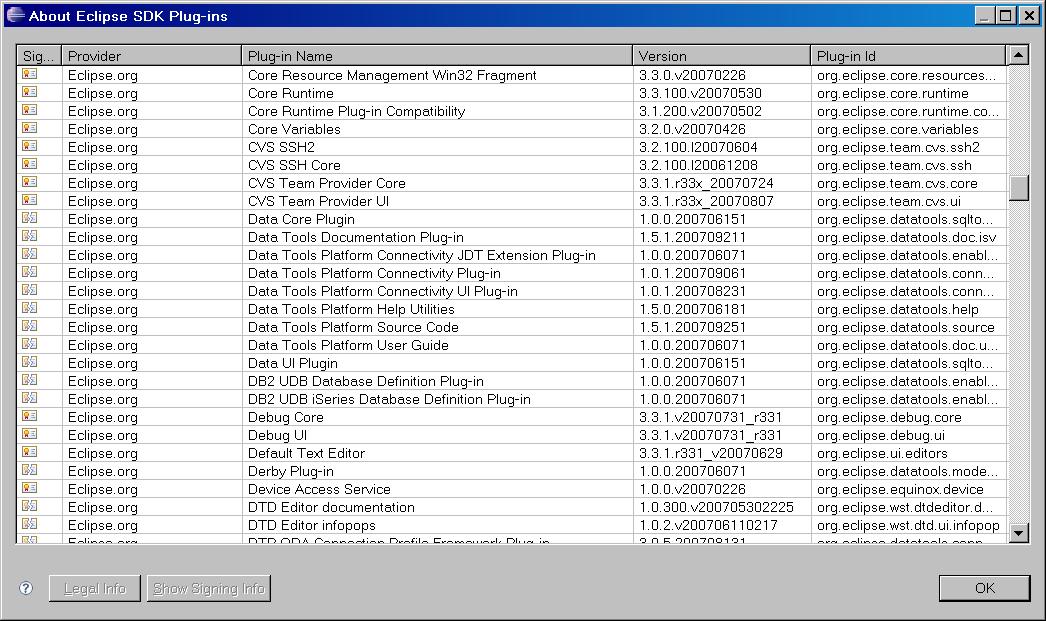Click signed icon for Core Runtime Plug-in Compatibility
Image resolution: width=1046 pixels, height=621 pixels.
pyautogui.click(x=29, y=110)
